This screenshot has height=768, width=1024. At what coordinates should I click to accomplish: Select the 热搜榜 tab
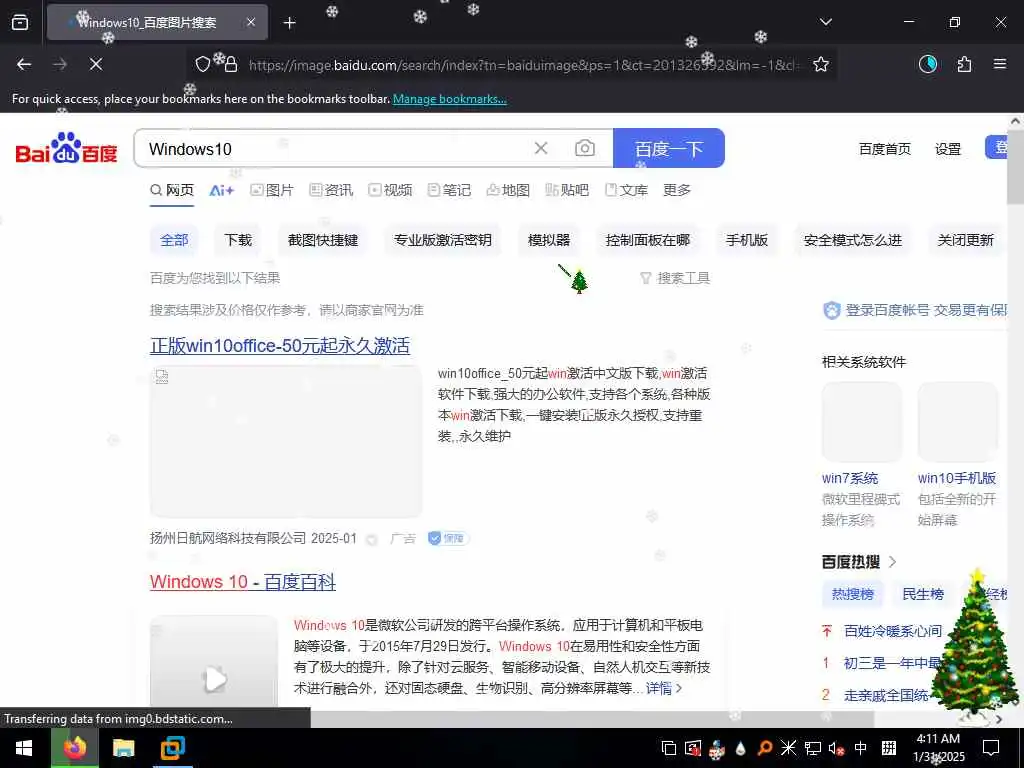tap(852, 594)
